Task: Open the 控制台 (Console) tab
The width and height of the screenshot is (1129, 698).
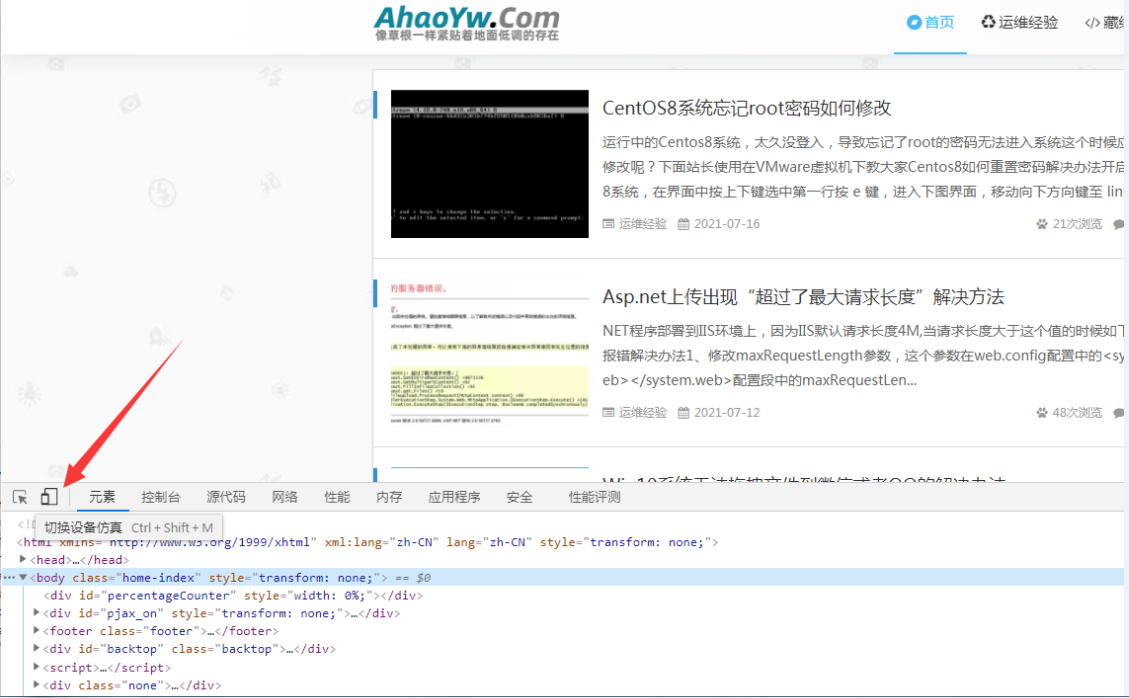Action: (161, 497)
